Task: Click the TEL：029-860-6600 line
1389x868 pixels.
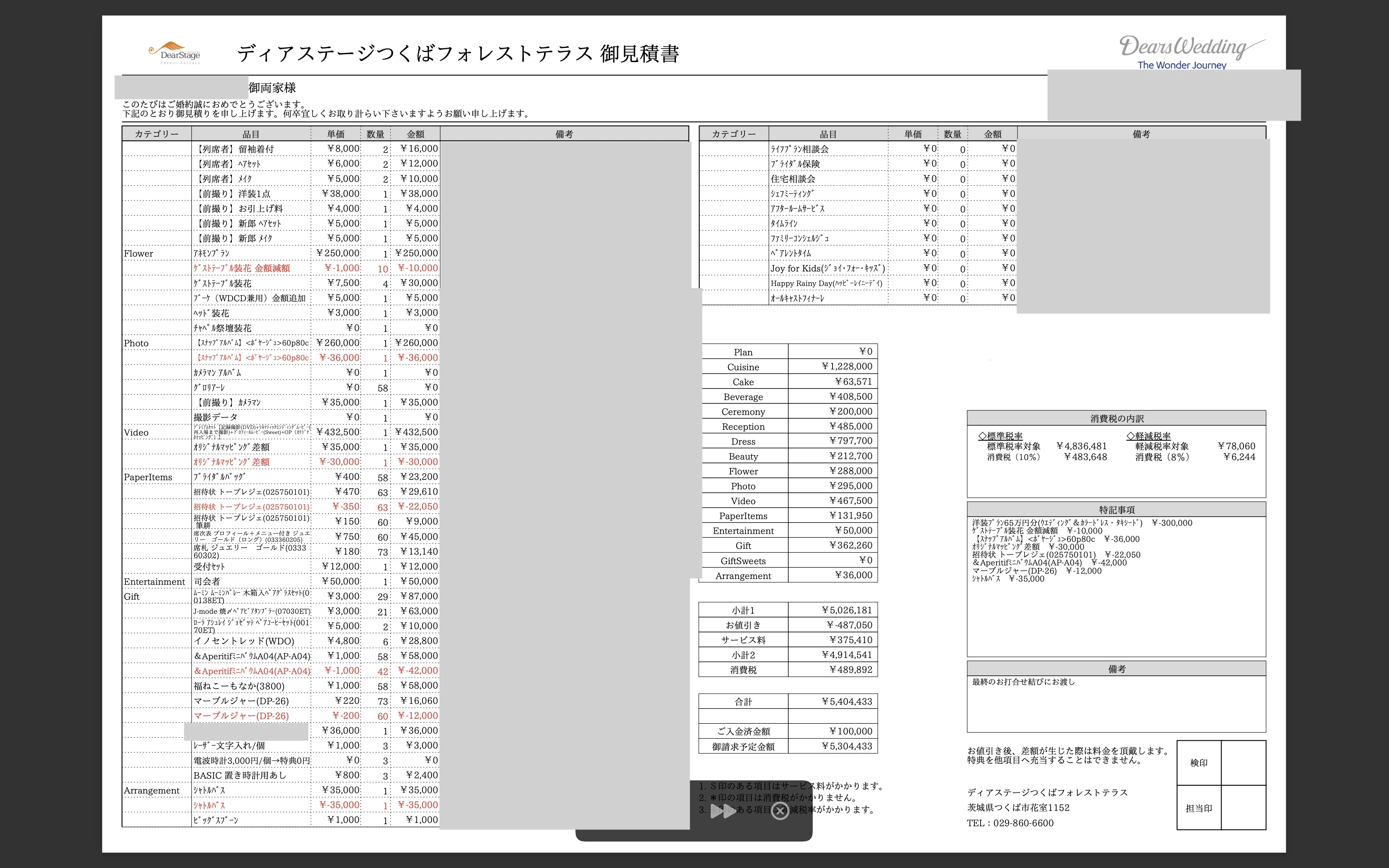Action: pyautogui.click(x=1010, y=823)
